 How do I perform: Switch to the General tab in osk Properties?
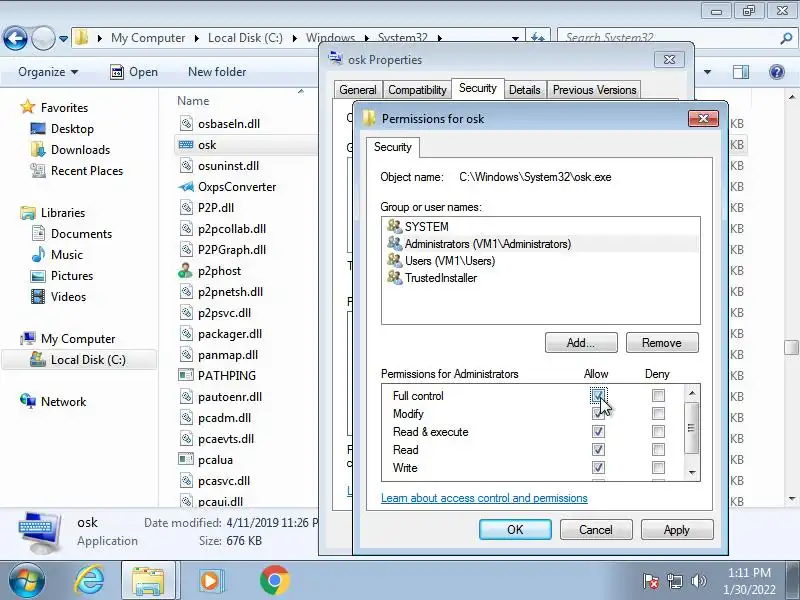click(358, 90)
